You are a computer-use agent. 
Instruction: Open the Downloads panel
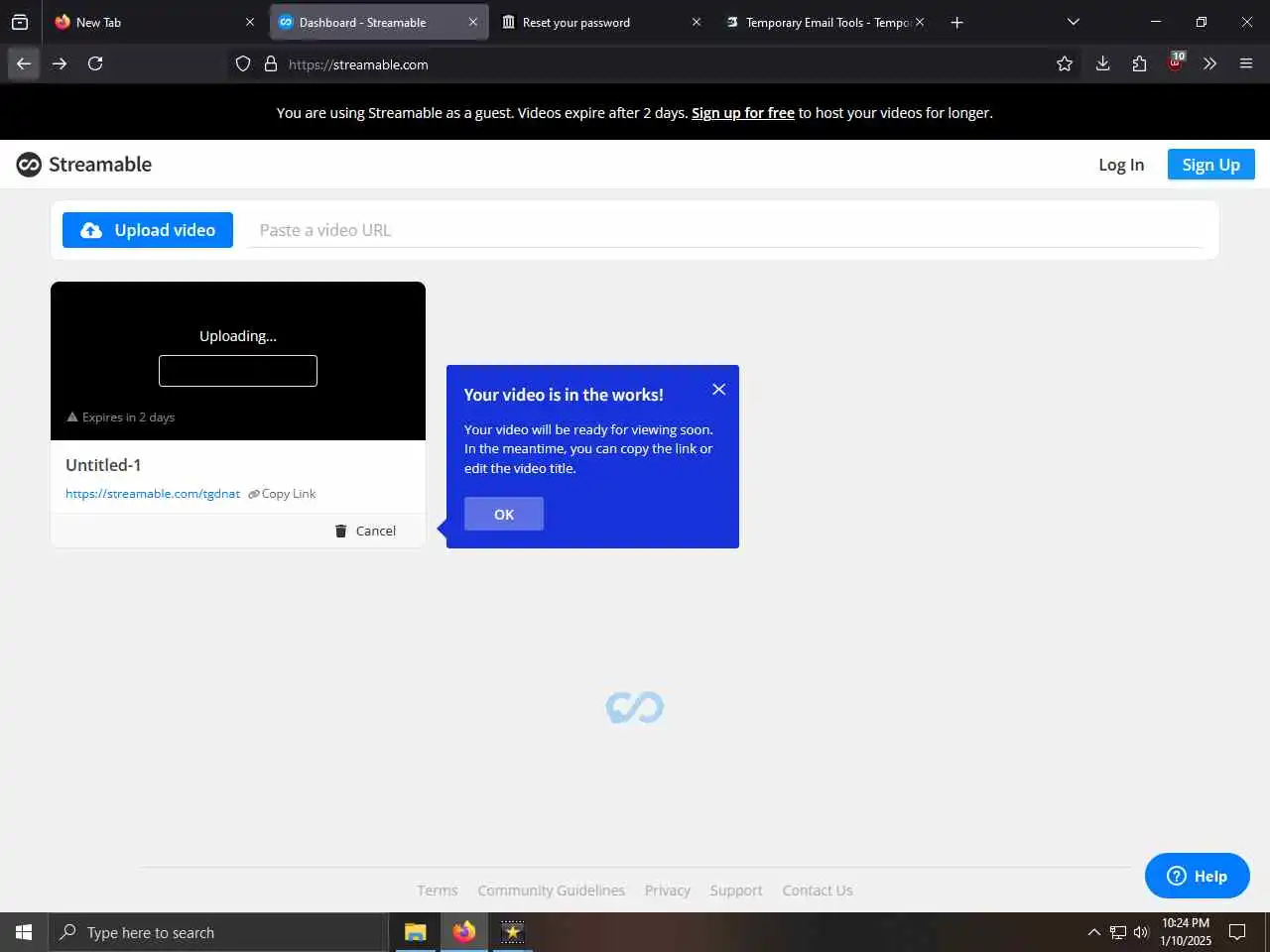click(1102, 64)
